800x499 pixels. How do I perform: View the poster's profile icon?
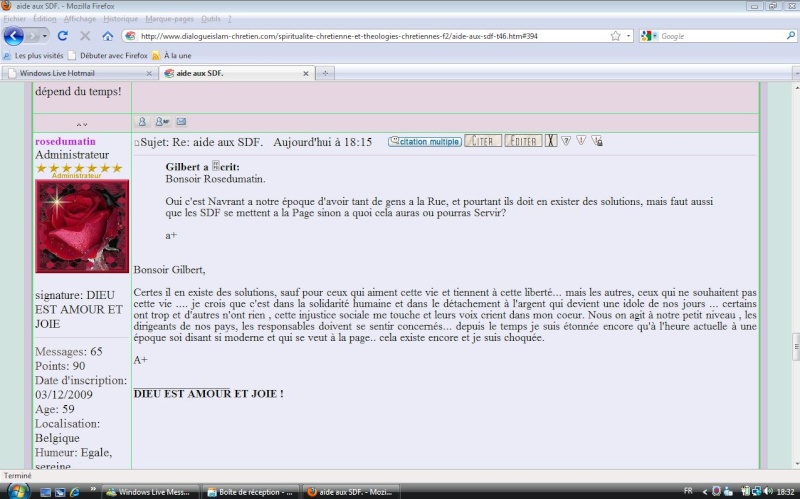tap(142, 121)
